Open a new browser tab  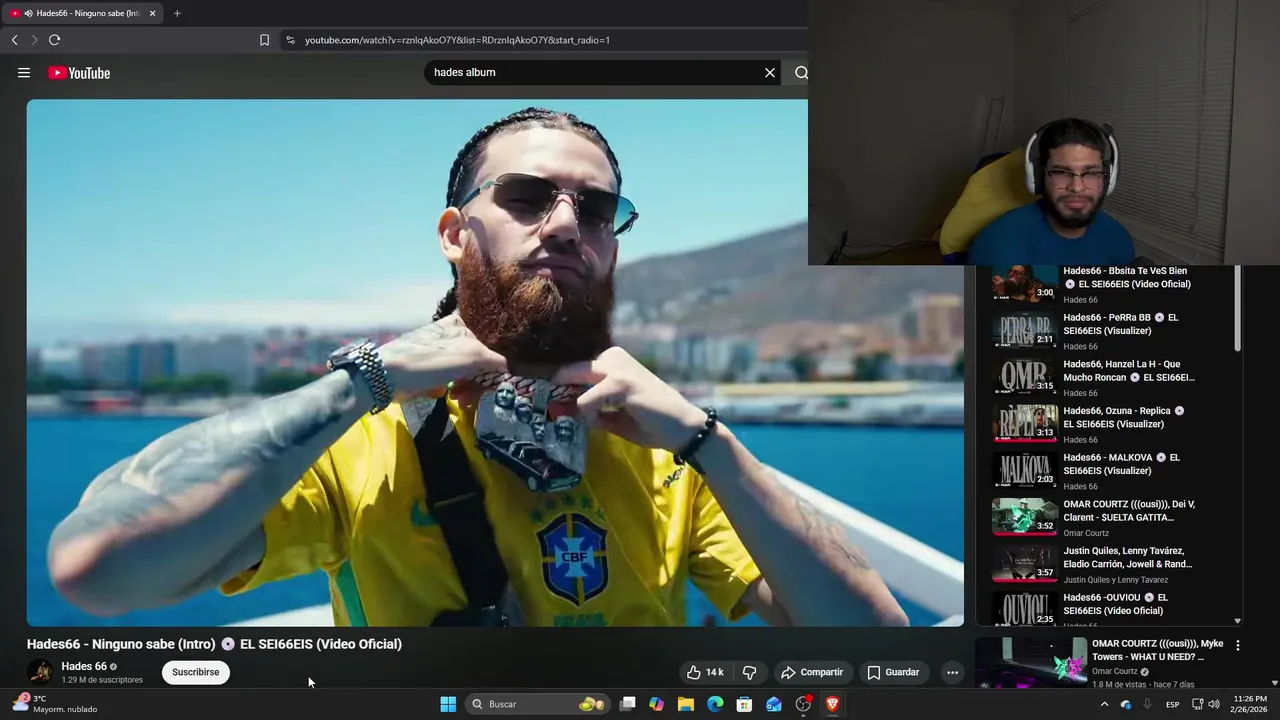(177, 13)
